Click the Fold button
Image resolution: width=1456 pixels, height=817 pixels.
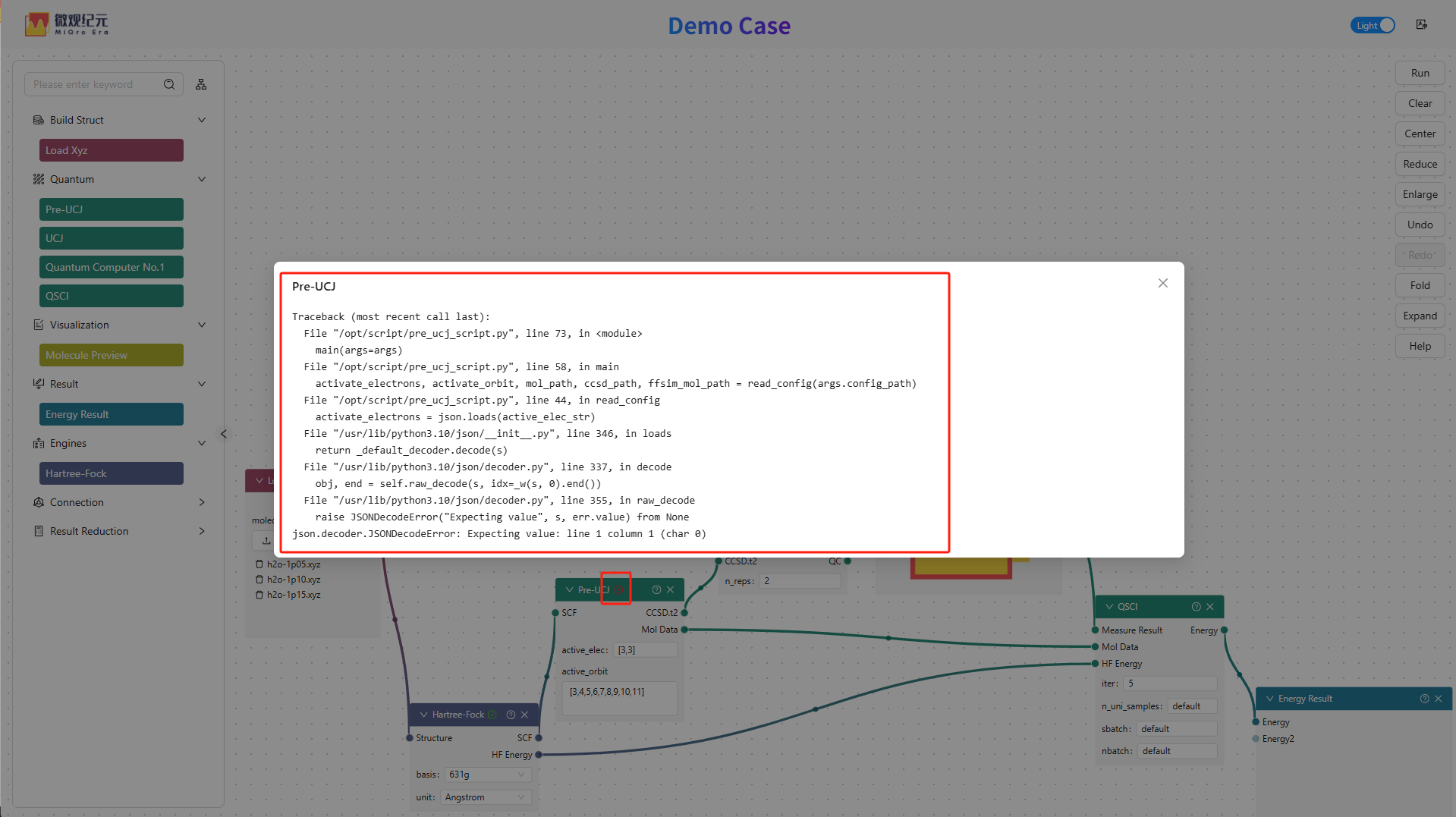(1420, 285)
